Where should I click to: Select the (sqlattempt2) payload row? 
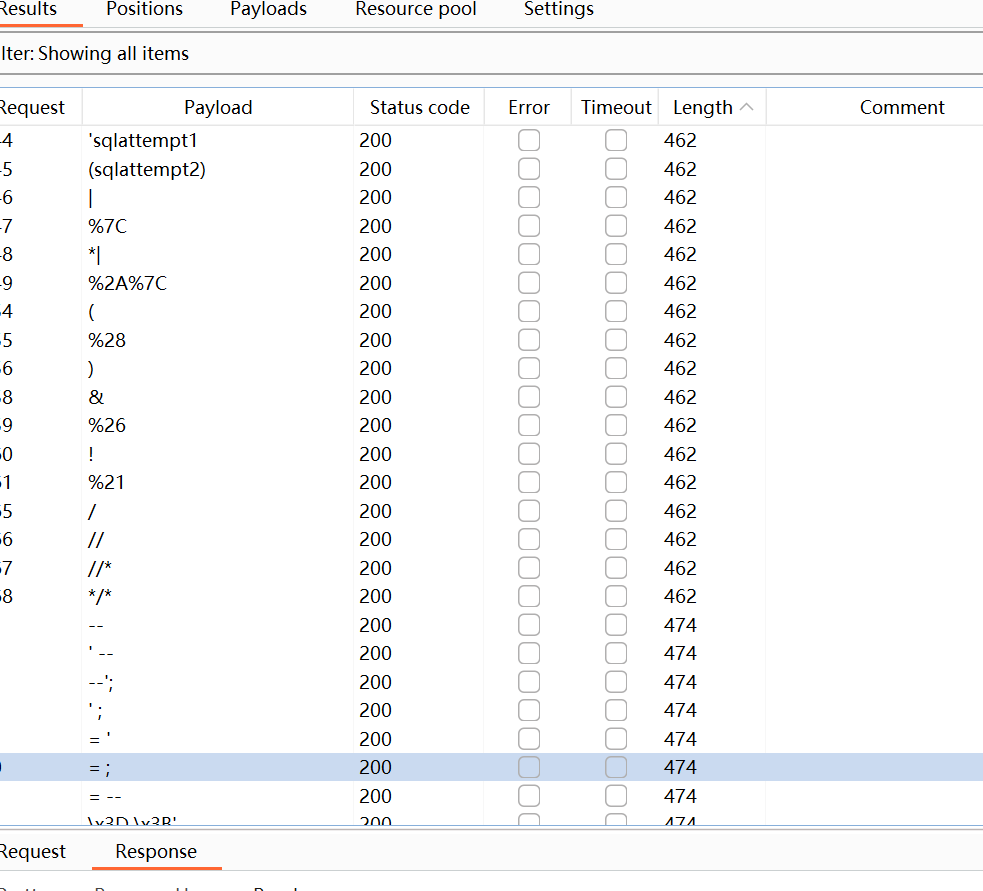(x=492, y=169)
